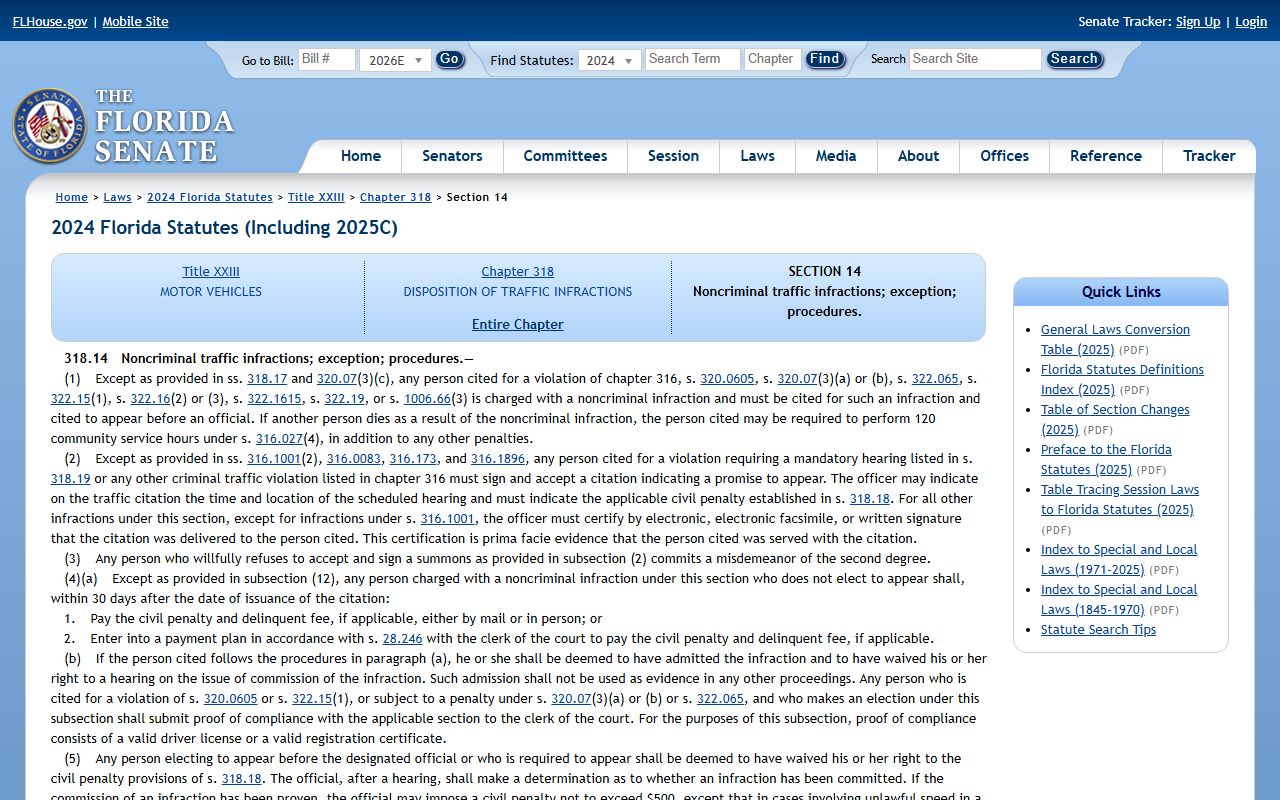Click the Florida Senate seal logo
Screen dimensions: 1280x800
50,126
